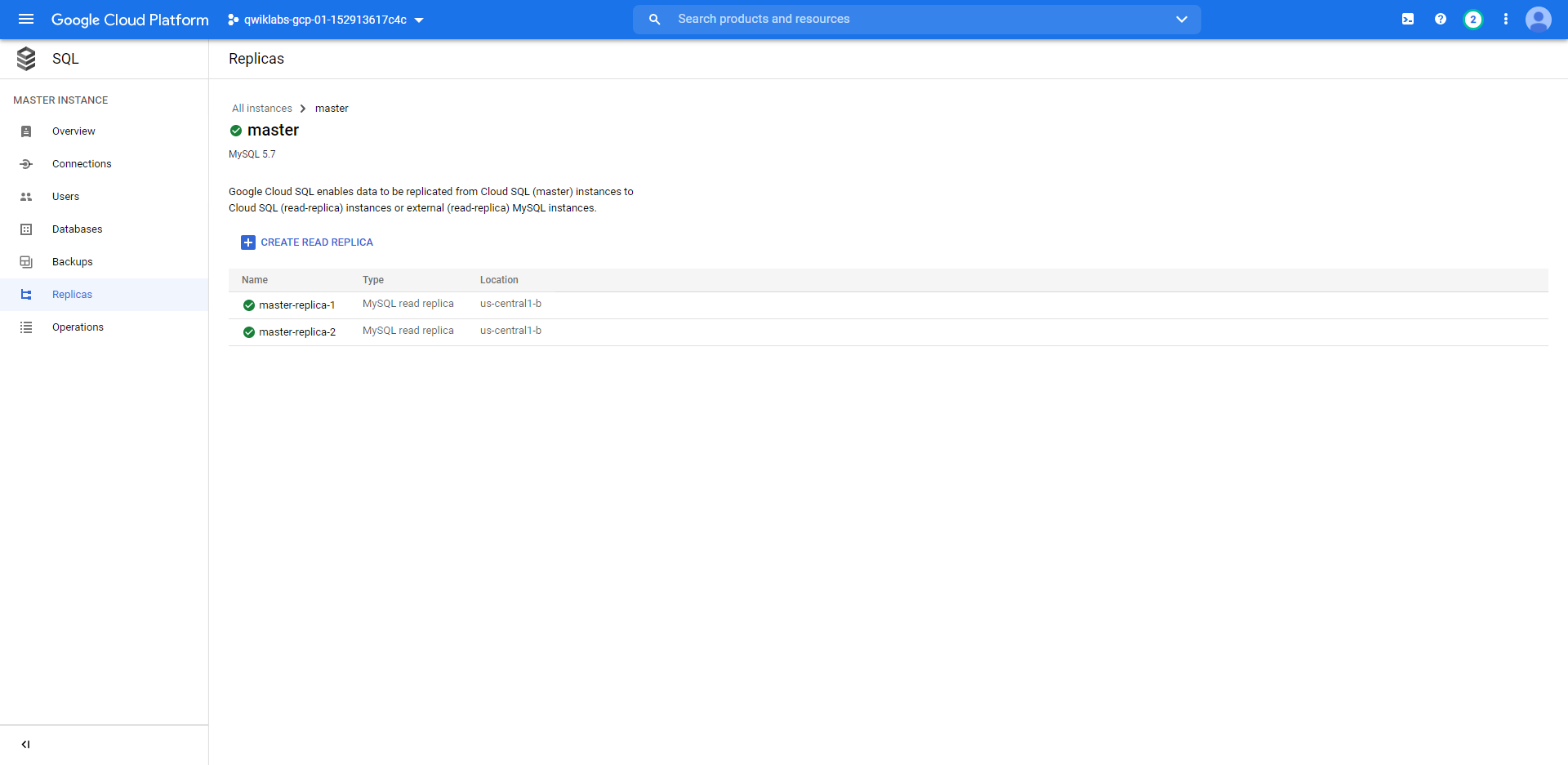Screen dimensions: 1568x765
Task: Click the Type column header
Action: coord(373,280)
